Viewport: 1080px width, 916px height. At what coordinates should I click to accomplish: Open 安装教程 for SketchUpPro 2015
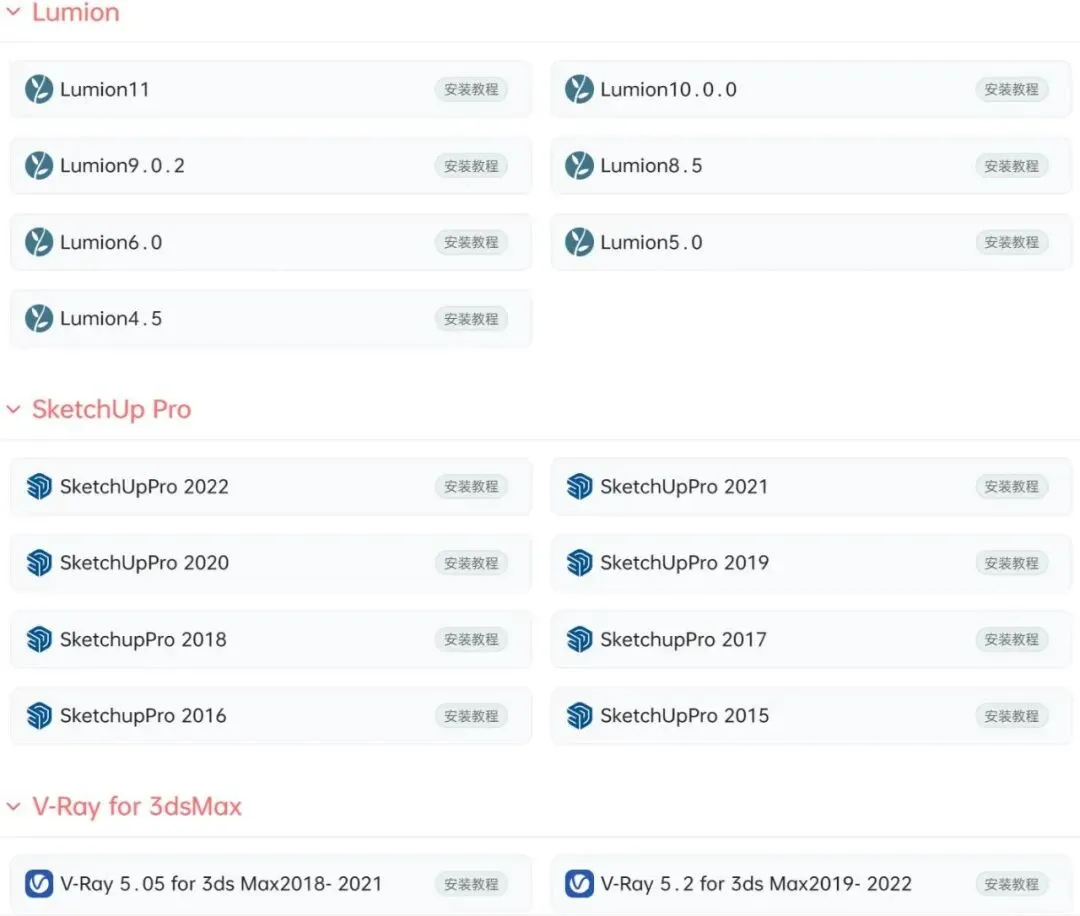click(1011, 716)
